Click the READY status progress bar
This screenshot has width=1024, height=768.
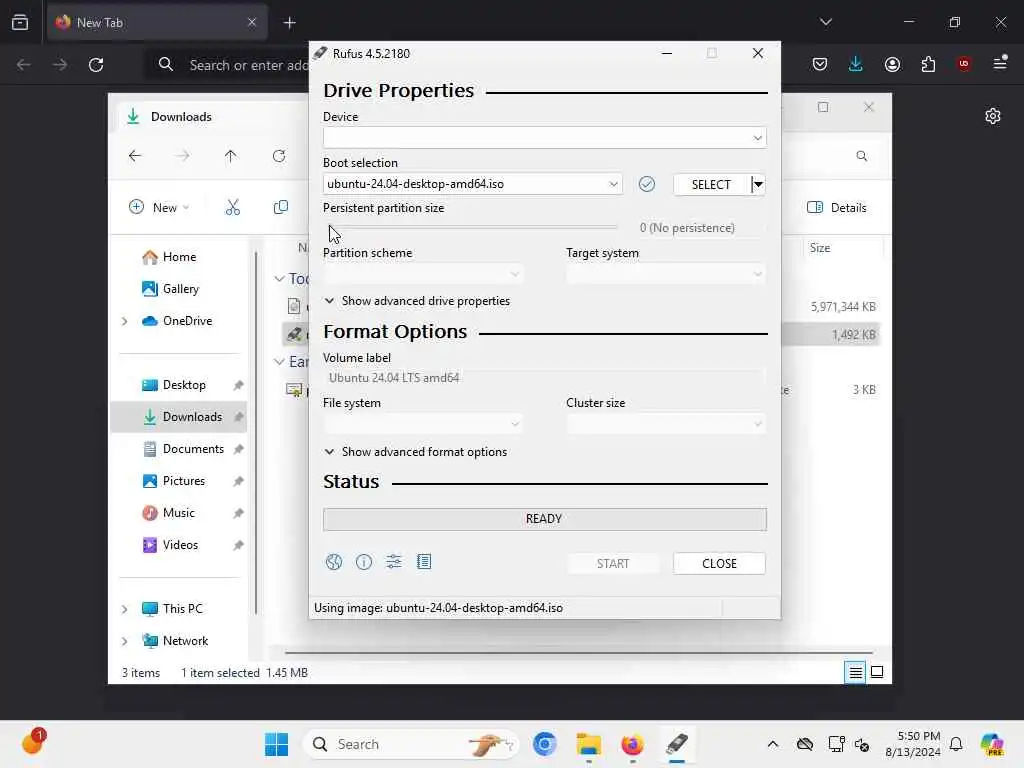coord(545,519)
